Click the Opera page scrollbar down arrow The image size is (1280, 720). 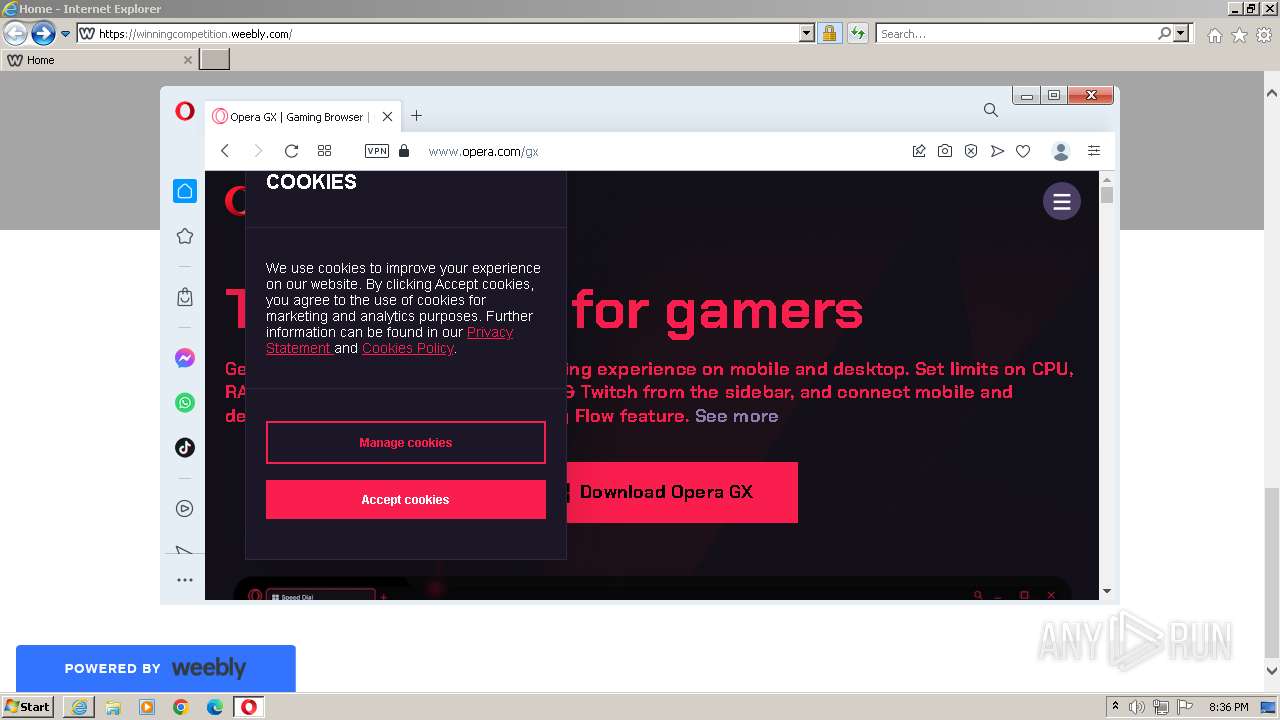pyautogui.click(x=1106, y=591)
